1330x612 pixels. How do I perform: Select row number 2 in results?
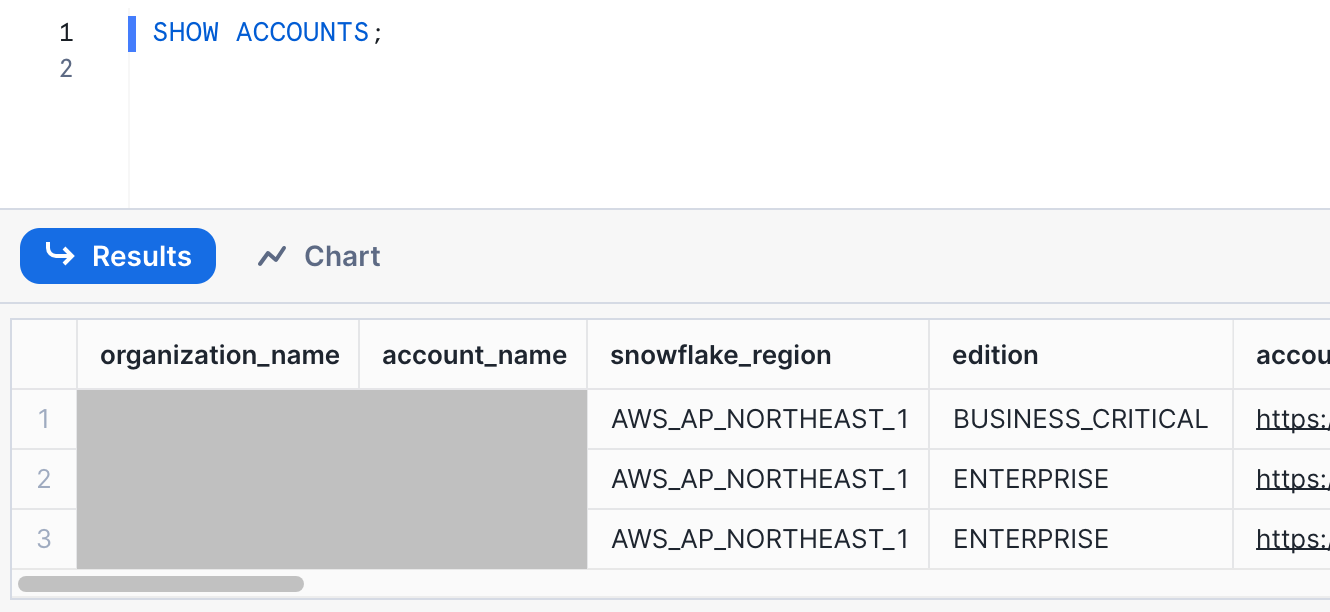pos(44,479)
